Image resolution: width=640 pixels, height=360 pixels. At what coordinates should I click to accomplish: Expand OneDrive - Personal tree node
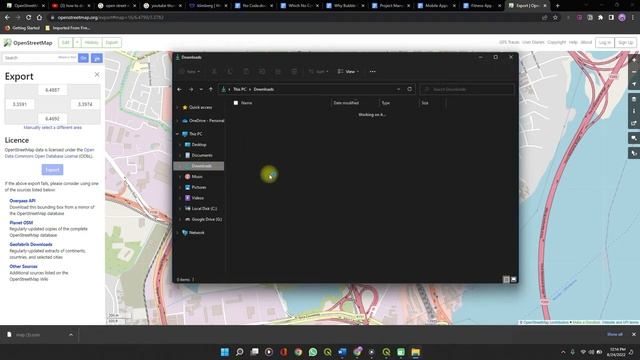178,121
